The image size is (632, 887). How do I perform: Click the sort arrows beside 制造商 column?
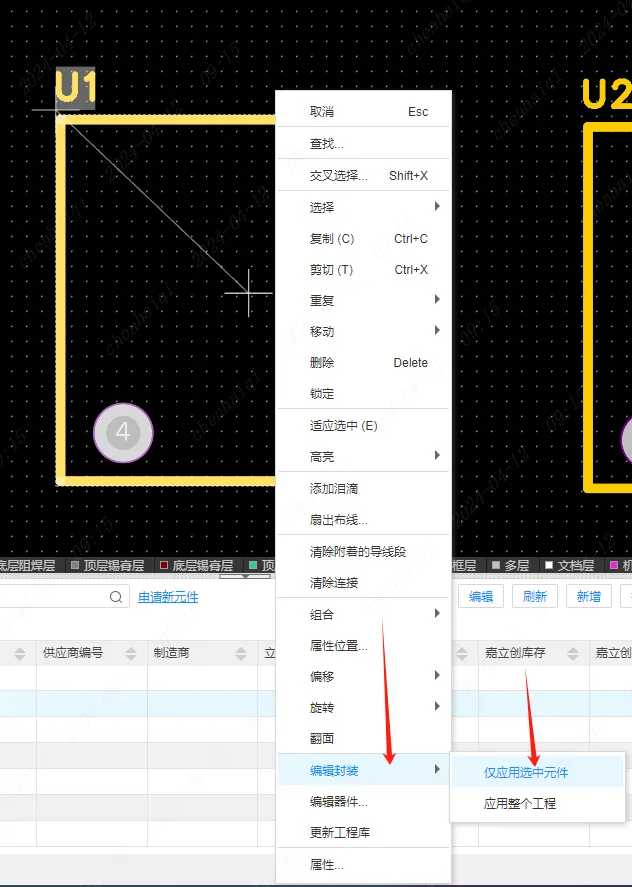click(x=240, y=653)
